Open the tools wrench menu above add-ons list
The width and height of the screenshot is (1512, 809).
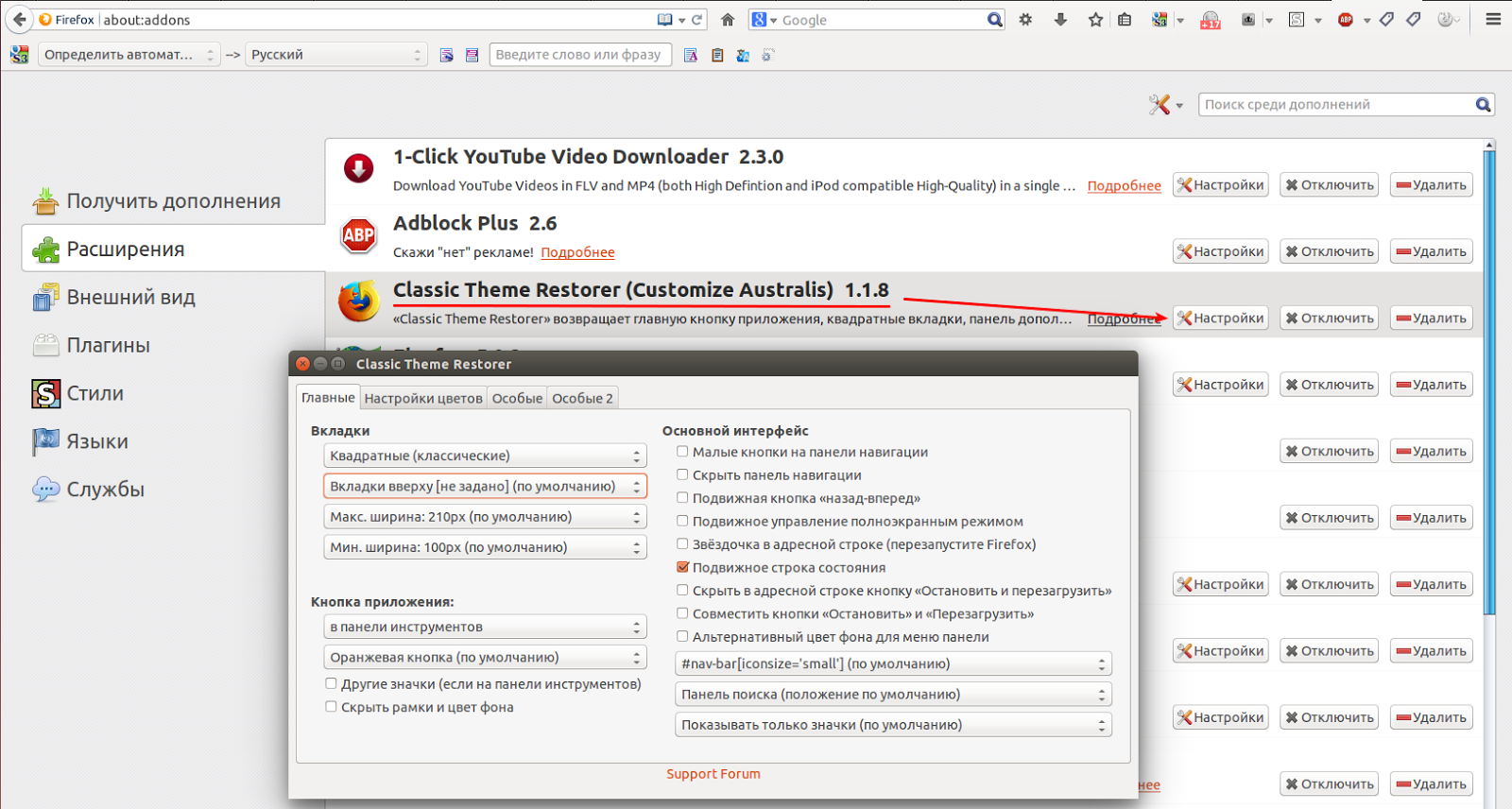(1165, 105)
